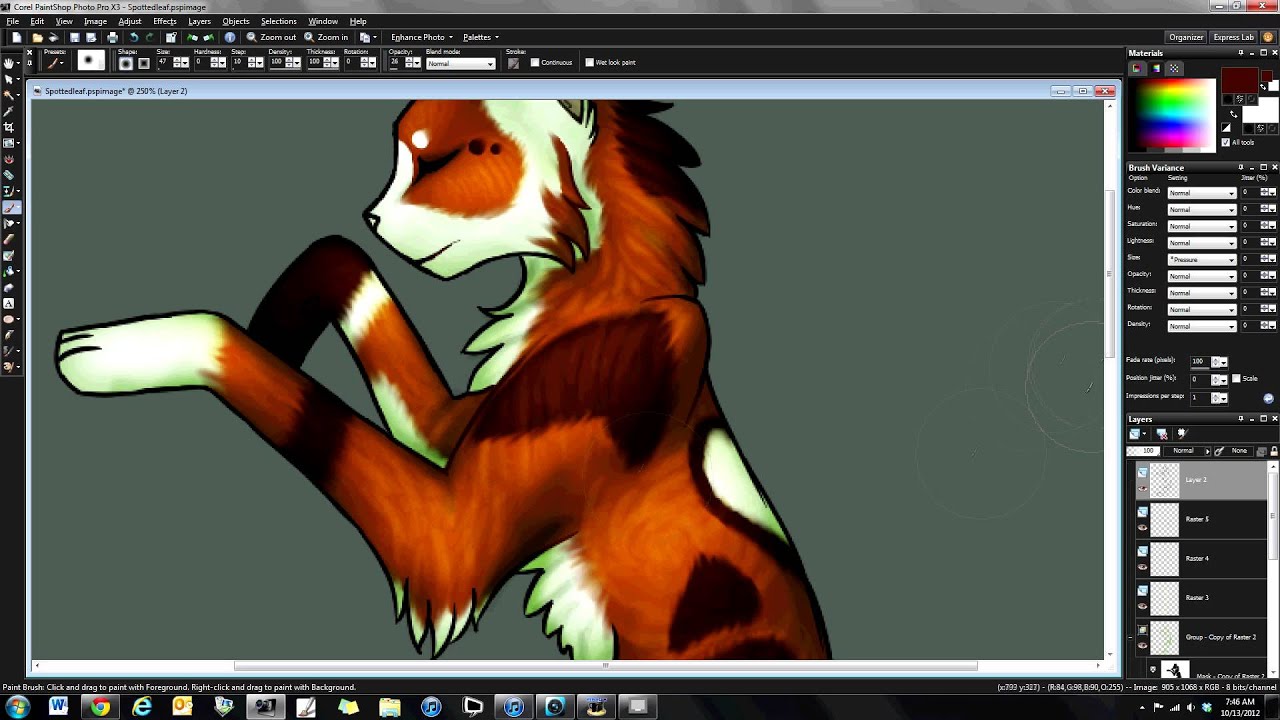Click the Open file folder icon
Image resolution: width=1280 pixels, height=720 pixels.
pyautogui.click(x=37, y=38)
